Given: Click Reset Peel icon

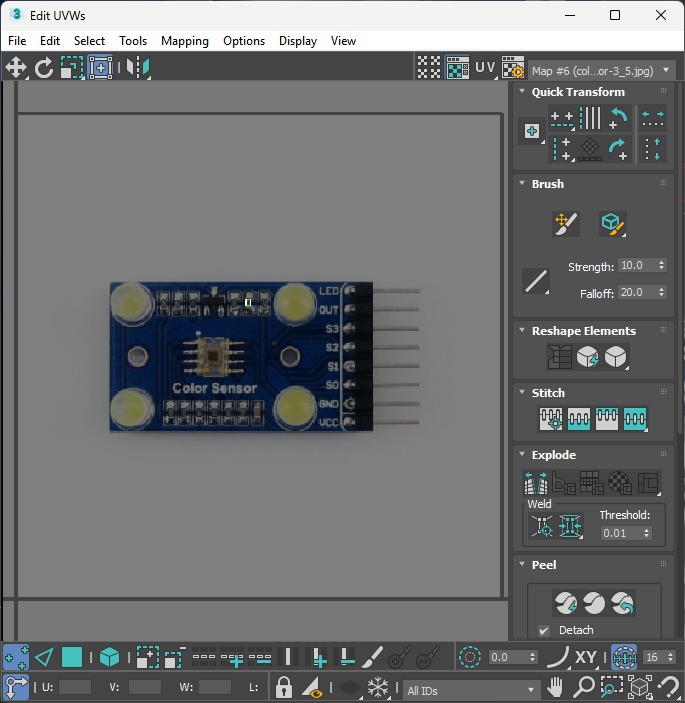Looking at the screenshot, I should [x=622, y=603].
